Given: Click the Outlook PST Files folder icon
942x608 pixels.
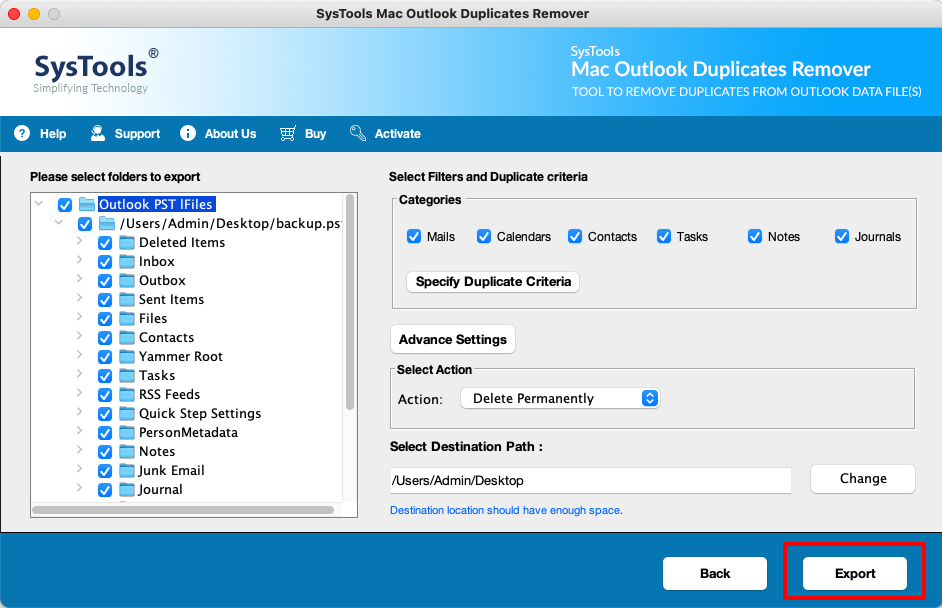Looking at the screenshot, I should point(87,204).
